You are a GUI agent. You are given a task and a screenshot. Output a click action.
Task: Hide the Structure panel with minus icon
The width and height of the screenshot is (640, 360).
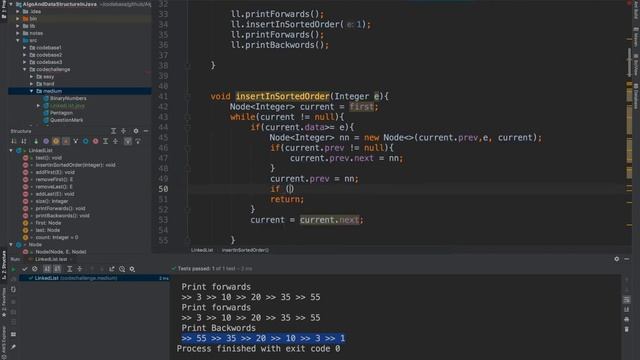[x=146, y=131]
